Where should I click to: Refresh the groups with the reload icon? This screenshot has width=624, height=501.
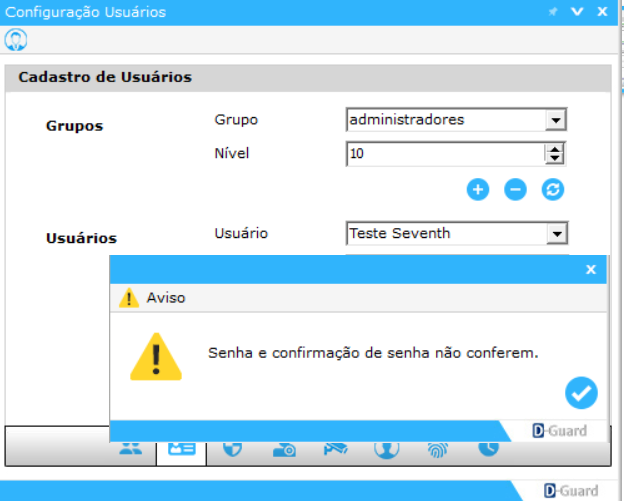[x=553, y=189]
